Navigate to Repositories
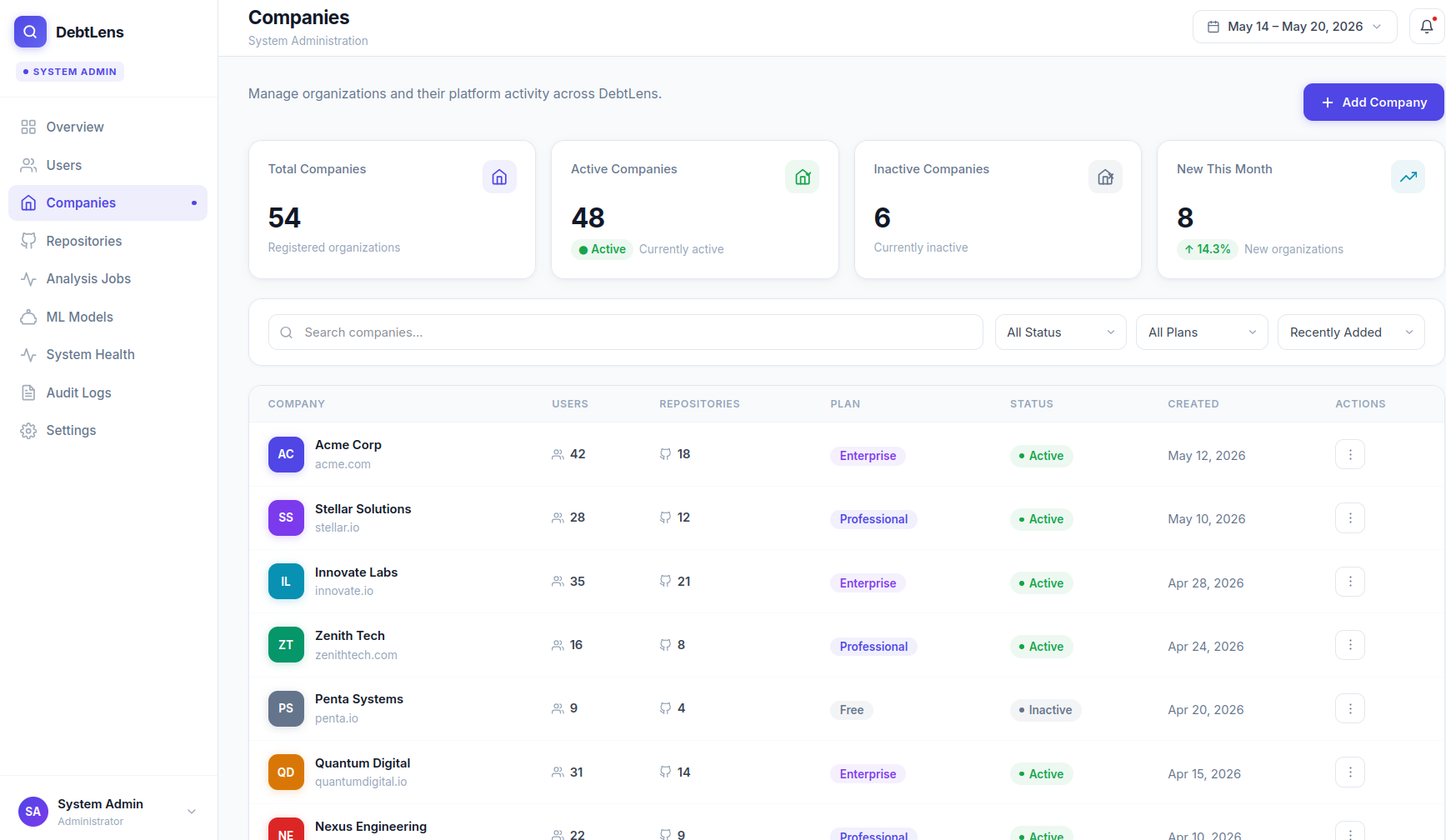 tap(108, 241)
